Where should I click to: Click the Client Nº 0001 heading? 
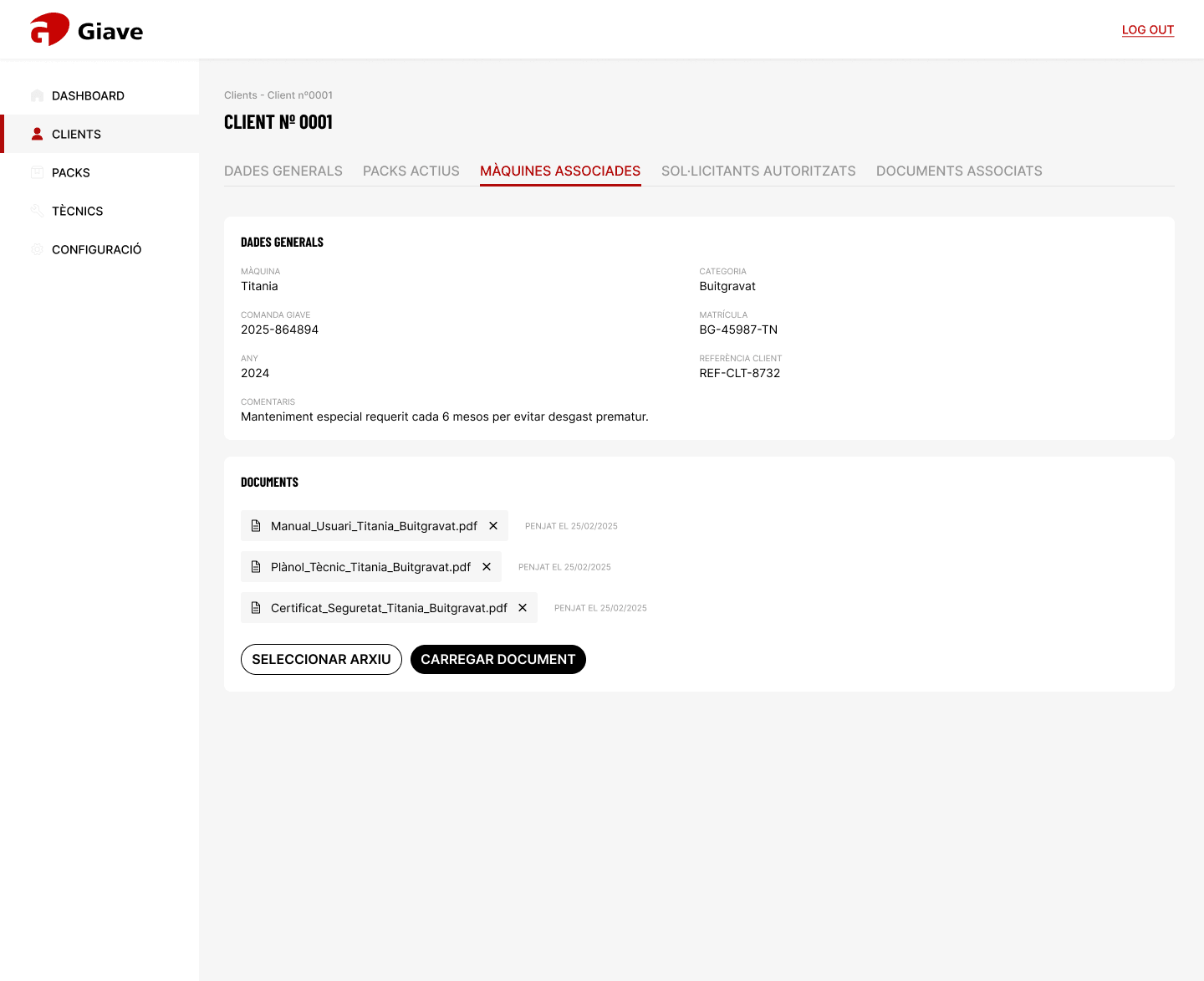tap(278, 122)
